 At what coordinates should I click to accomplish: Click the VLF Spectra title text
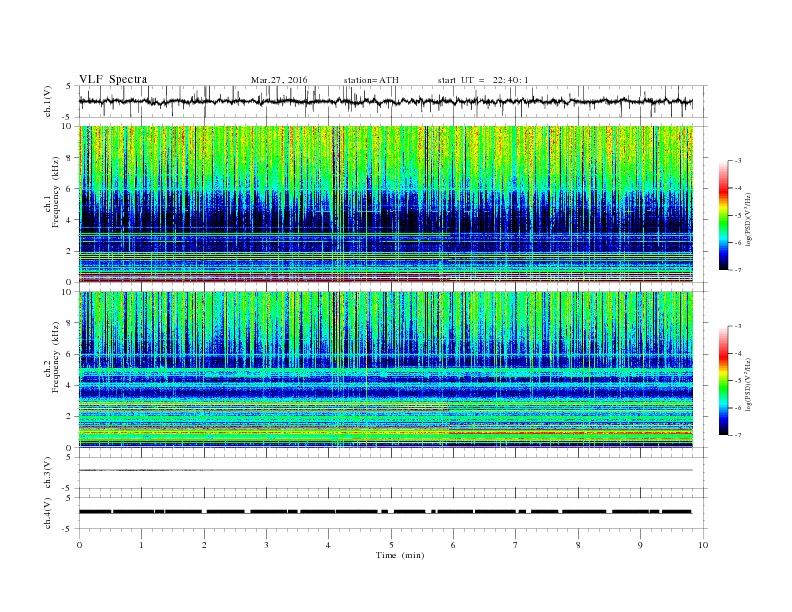[113, 79]
